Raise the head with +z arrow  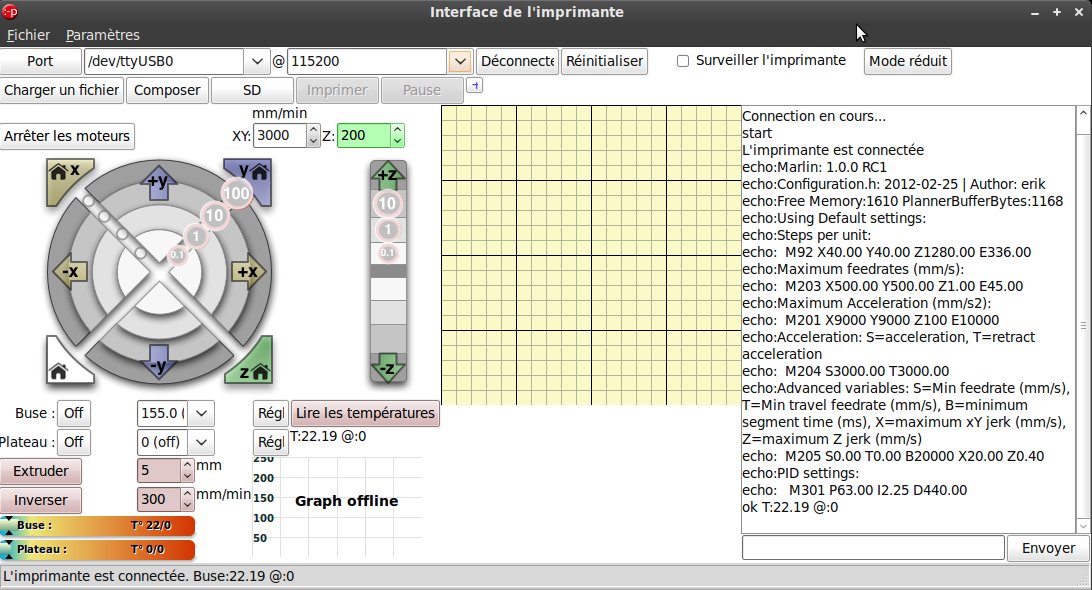387,175
